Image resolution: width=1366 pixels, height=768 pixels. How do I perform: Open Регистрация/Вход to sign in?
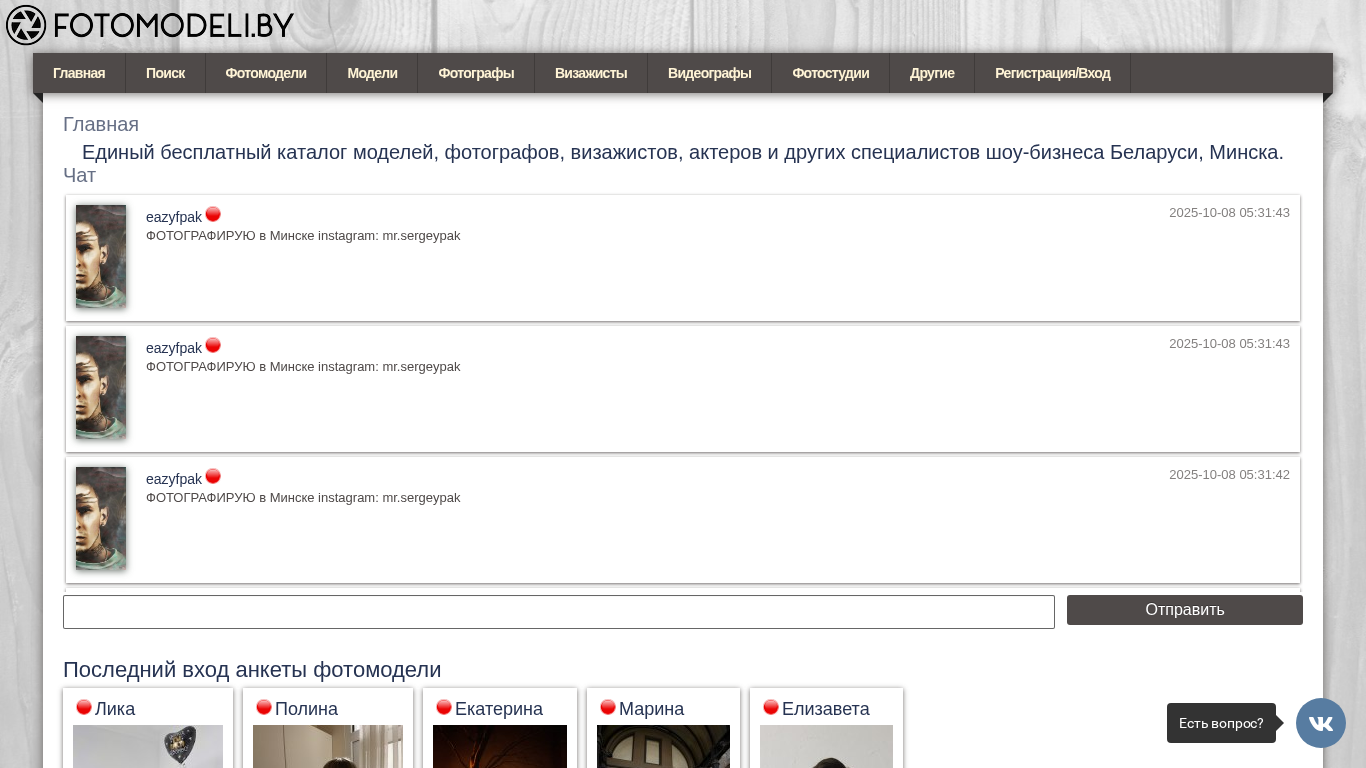tap(1053, 73)
